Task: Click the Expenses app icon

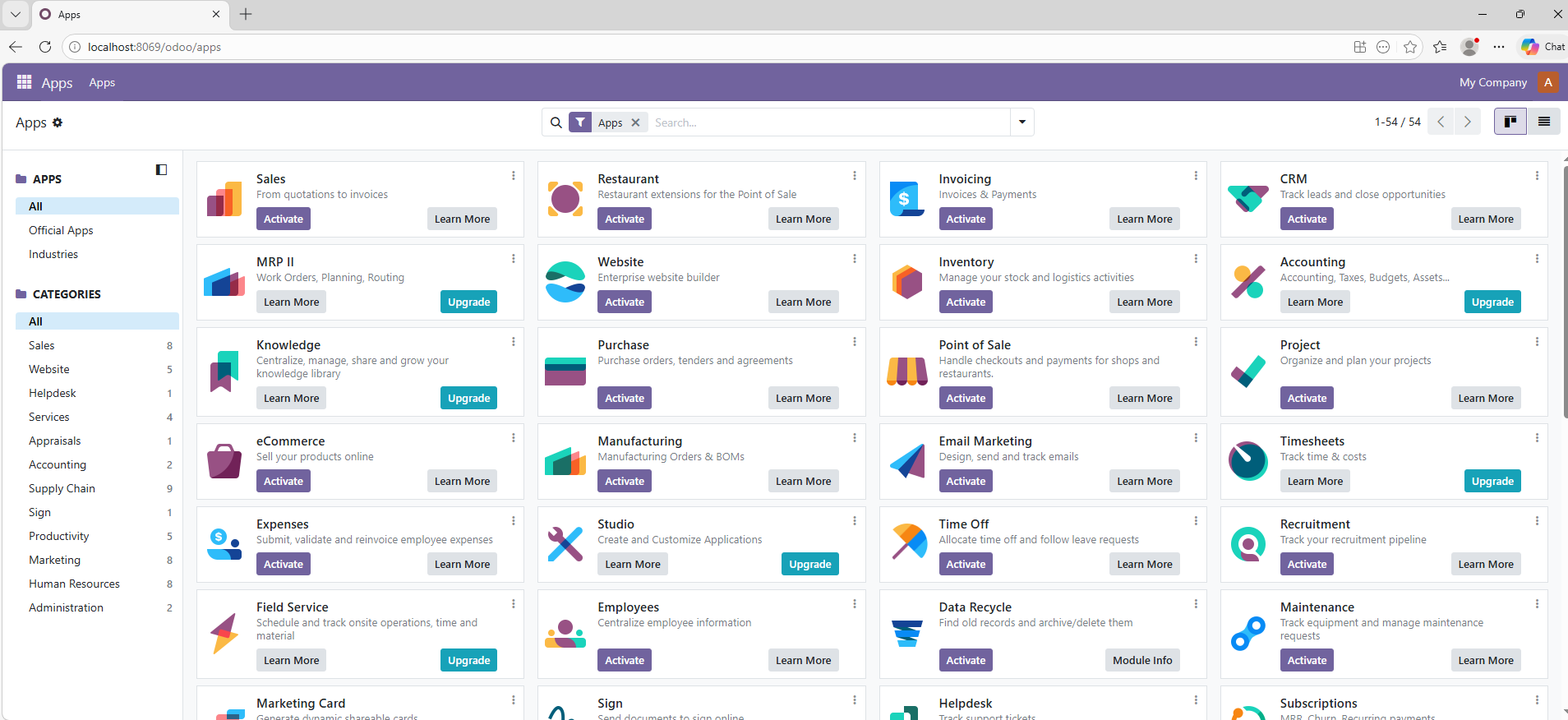Action: pos(224,544)
